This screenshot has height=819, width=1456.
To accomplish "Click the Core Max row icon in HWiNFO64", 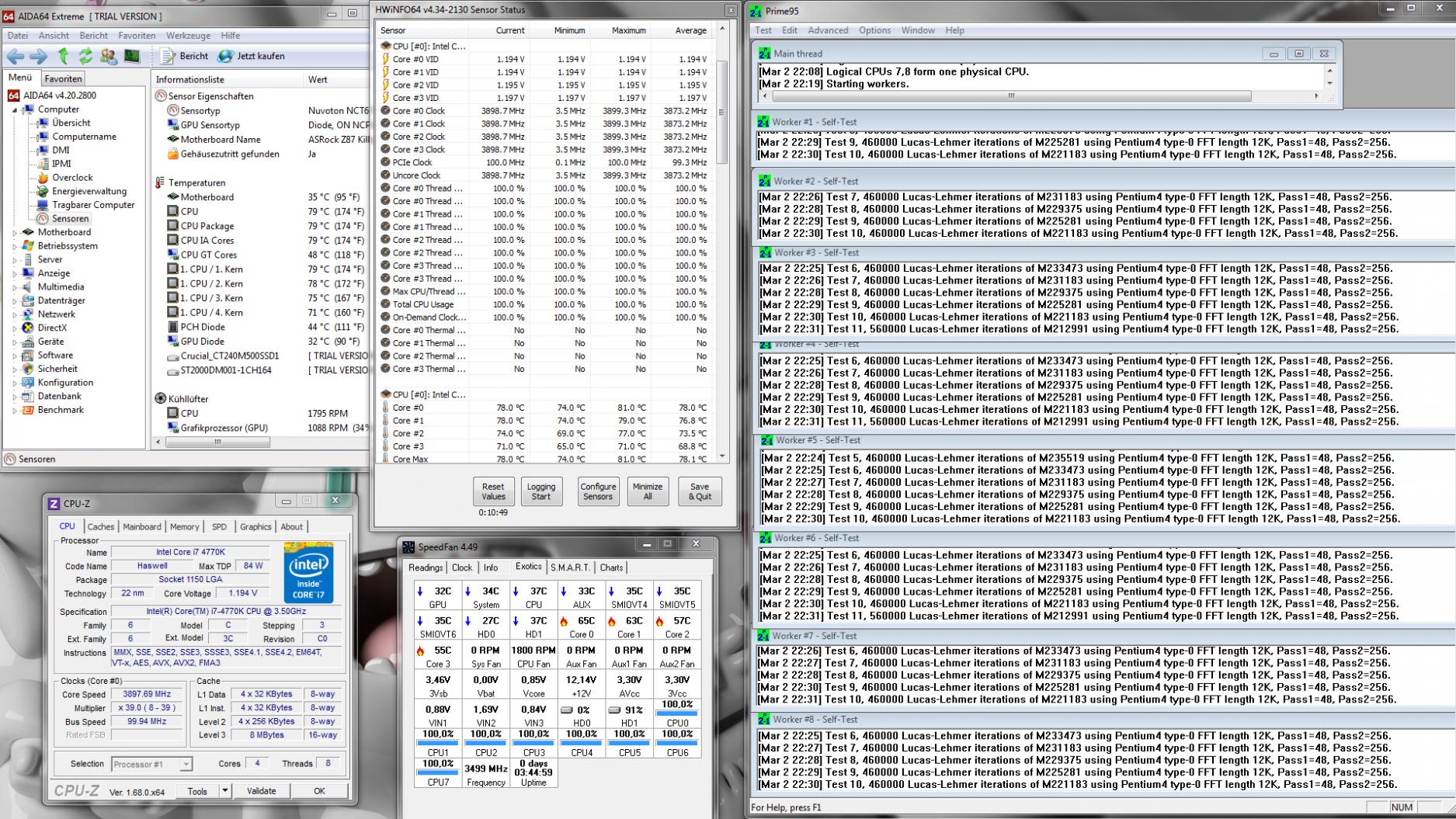I will (385, 460).
